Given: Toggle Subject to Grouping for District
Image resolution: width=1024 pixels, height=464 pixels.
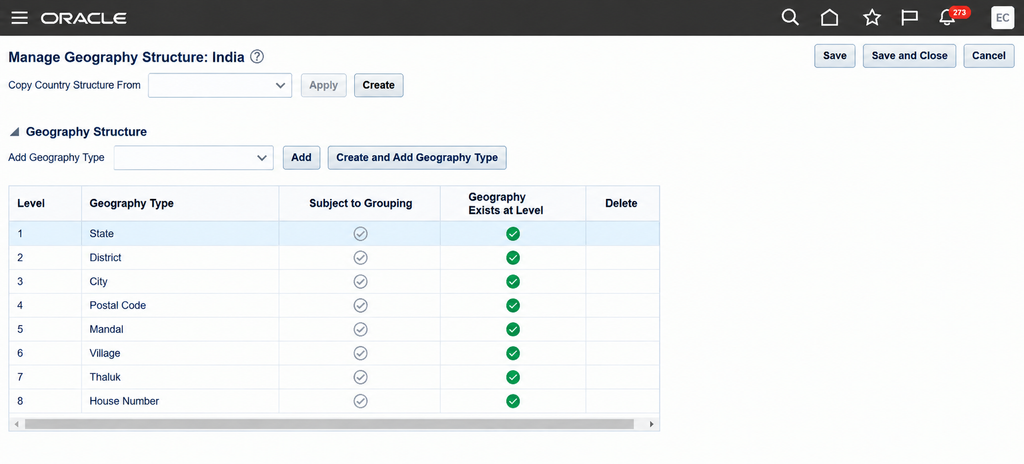Looking at the screenshot, I should click(360, 257).
